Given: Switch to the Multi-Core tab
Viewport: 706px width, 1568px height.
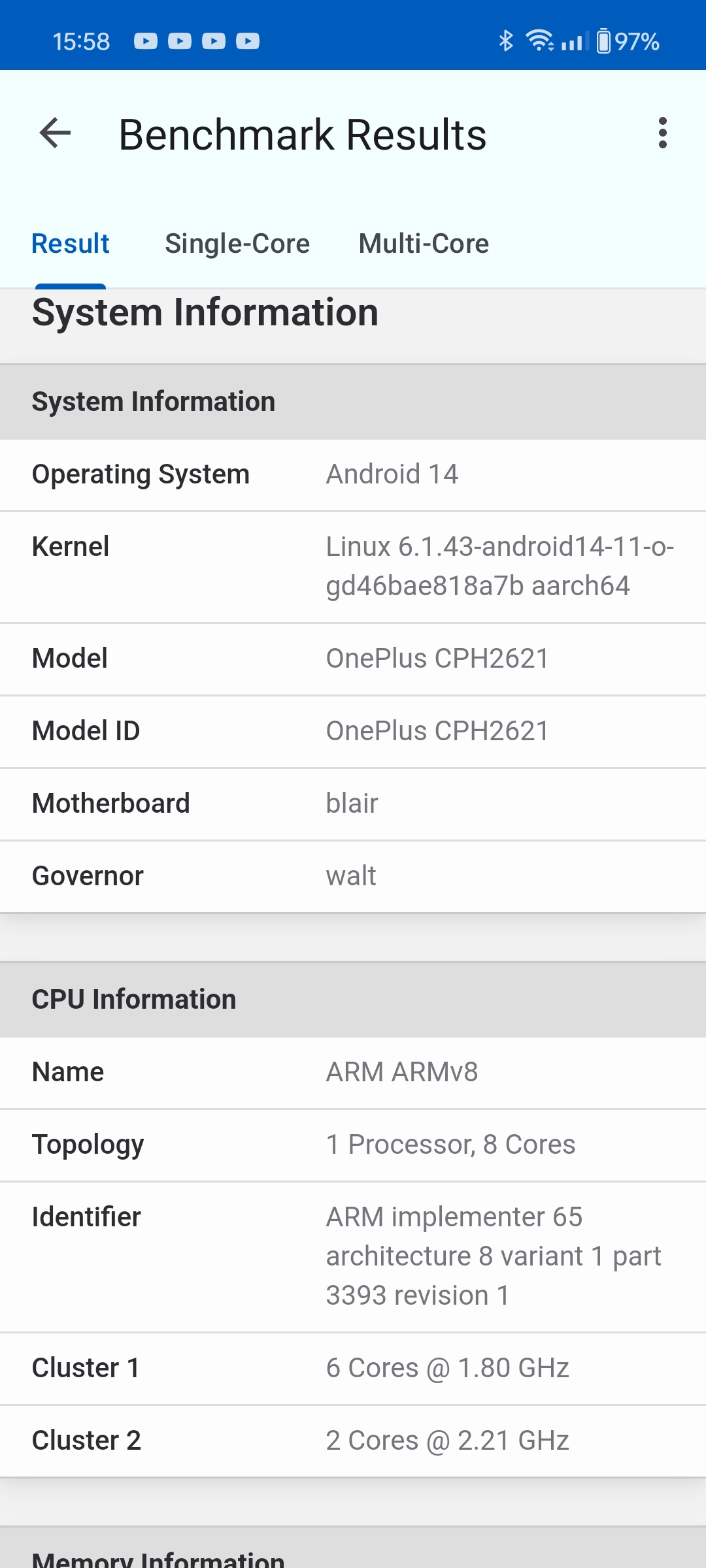Looking at the screenshot, I should (424, 244).
